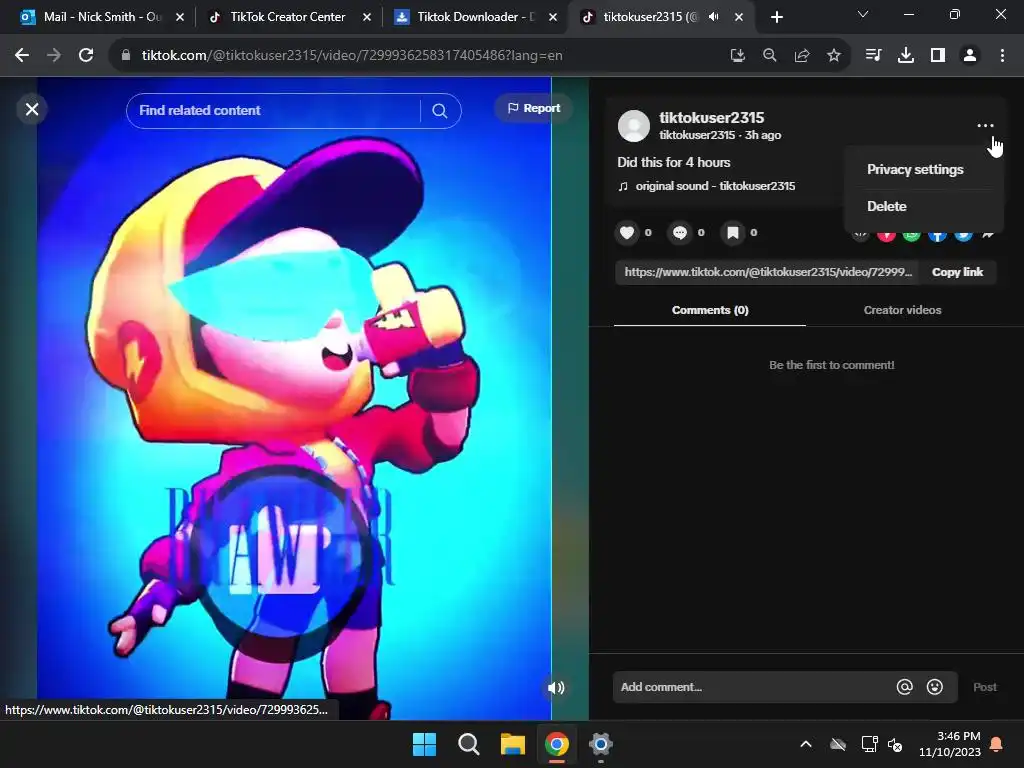The width and height of the screenshot is (1024, 768).
Task: Insert an @ mention in the comment
Action: tap(904, 687)
